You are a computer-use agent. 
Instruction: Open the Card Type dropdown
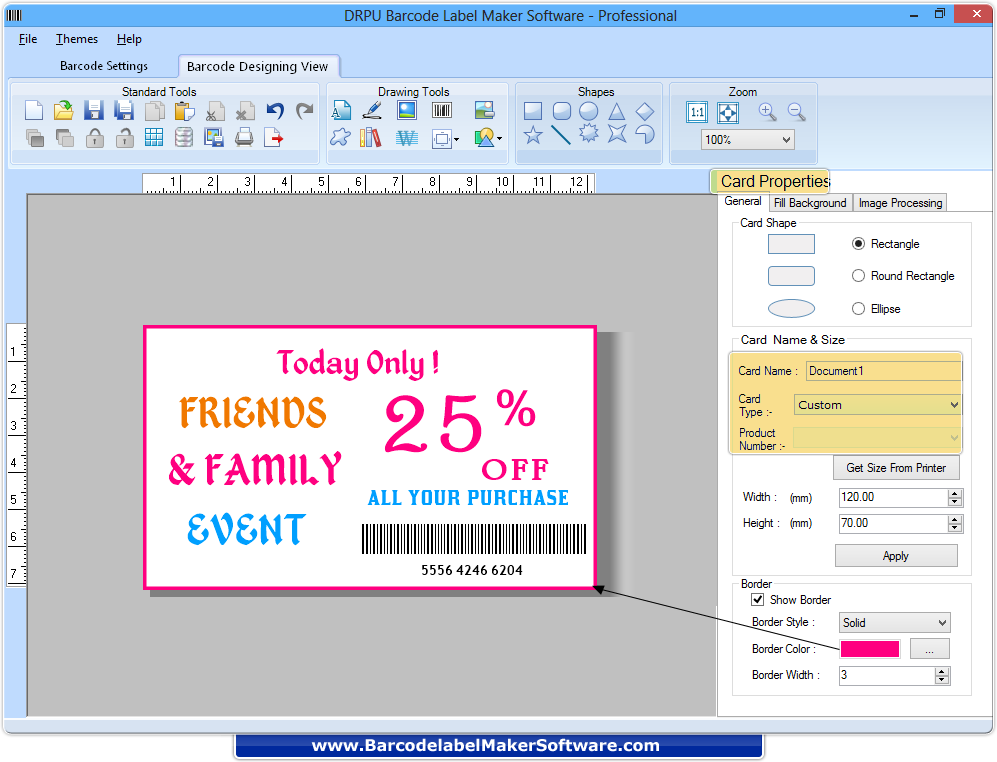point(954,405)
